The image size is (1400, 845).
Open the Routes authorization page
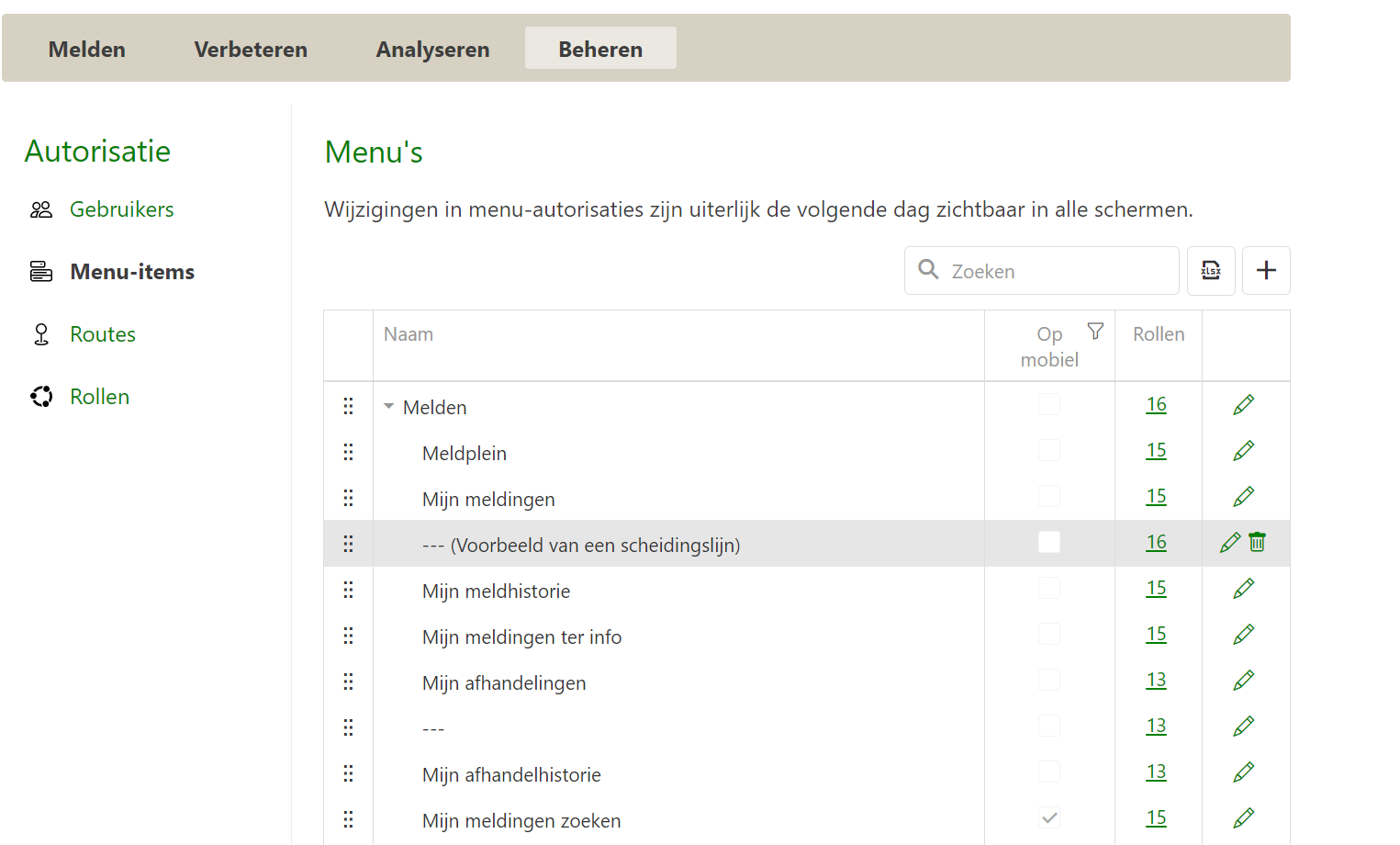[103, 334]
